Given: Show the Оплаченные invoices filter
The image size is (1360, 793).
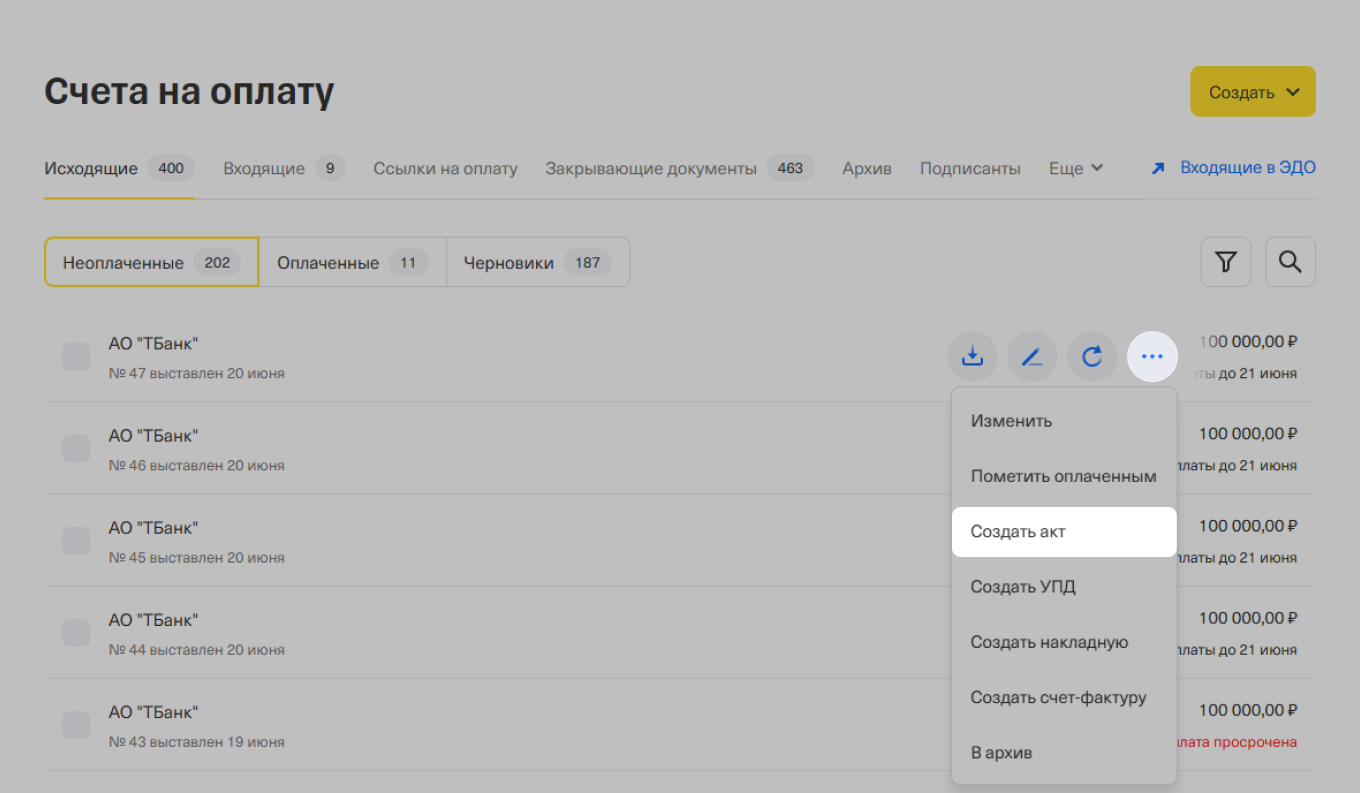Looking at the screenshot, I should tap(328, 263).
